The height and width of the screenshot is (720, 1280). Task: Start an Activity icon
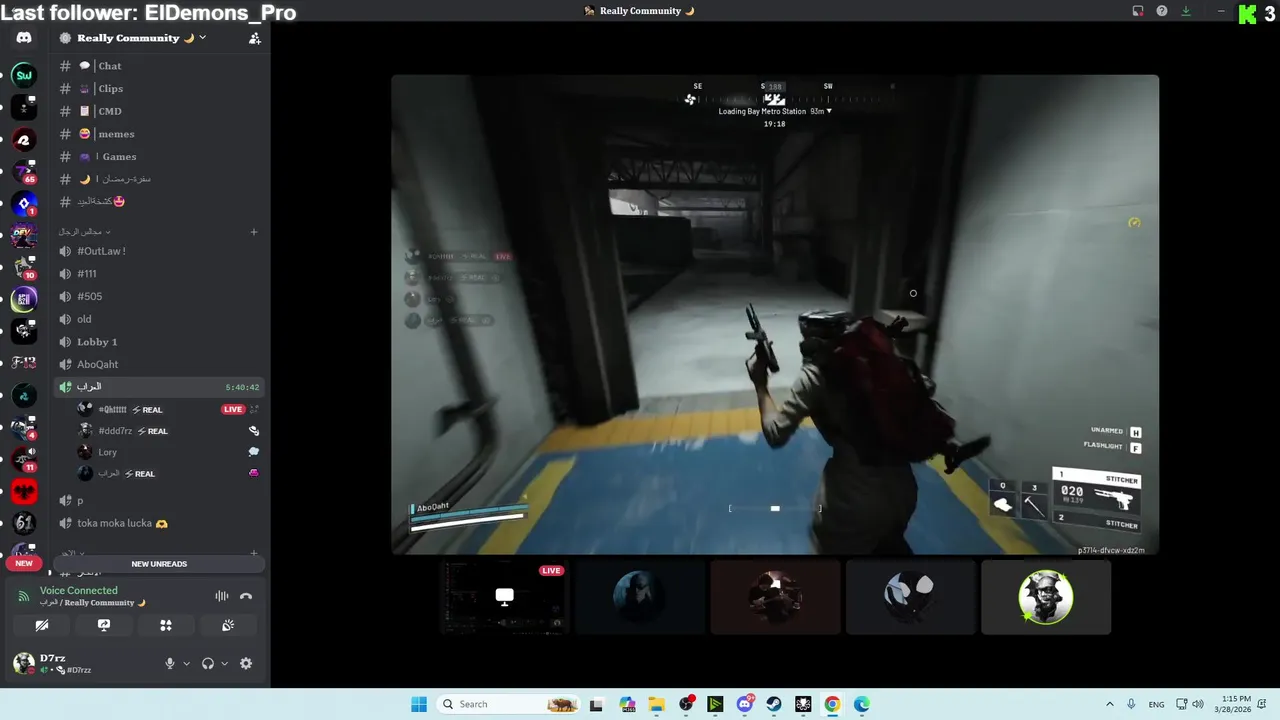coord(166,625)
